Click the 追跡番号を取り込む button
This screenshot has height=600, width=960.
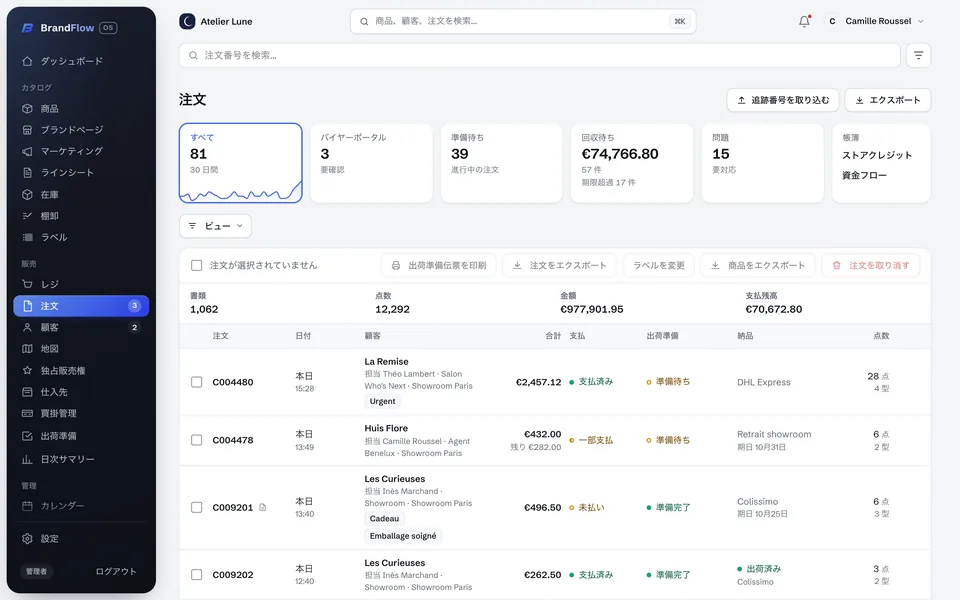[783, 100]
